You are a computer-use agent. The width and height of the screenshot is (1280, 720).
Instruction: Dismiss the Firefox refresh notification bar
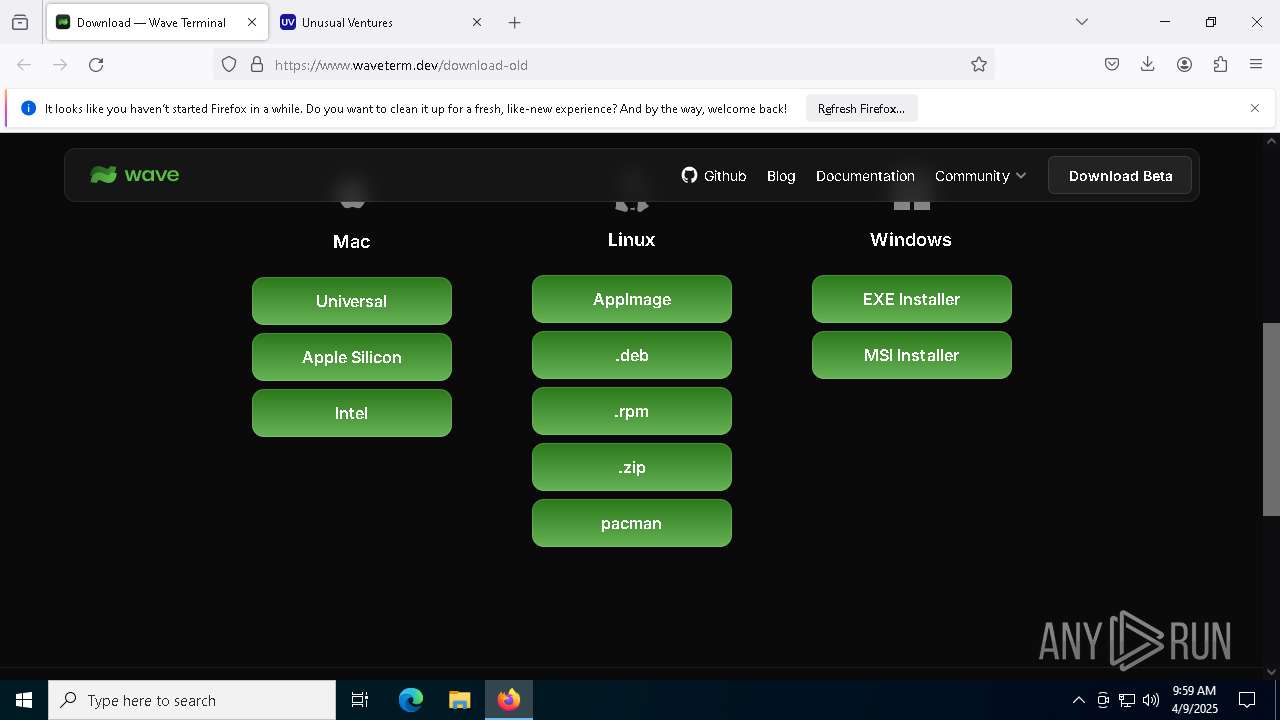click(x=1255, y=108)
